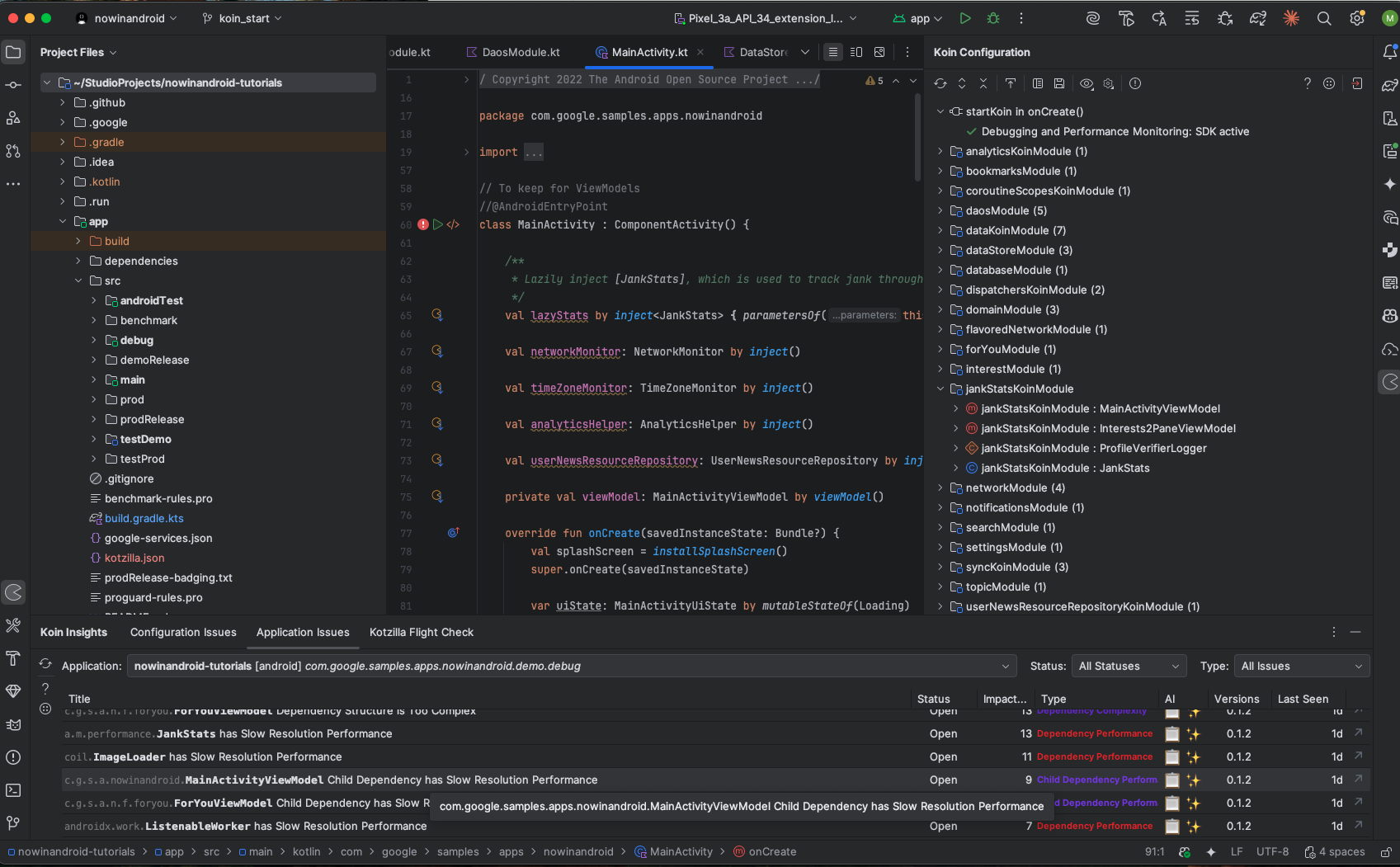Toggle the eye visibility filter in Koin Configuration

[1087, 83]
